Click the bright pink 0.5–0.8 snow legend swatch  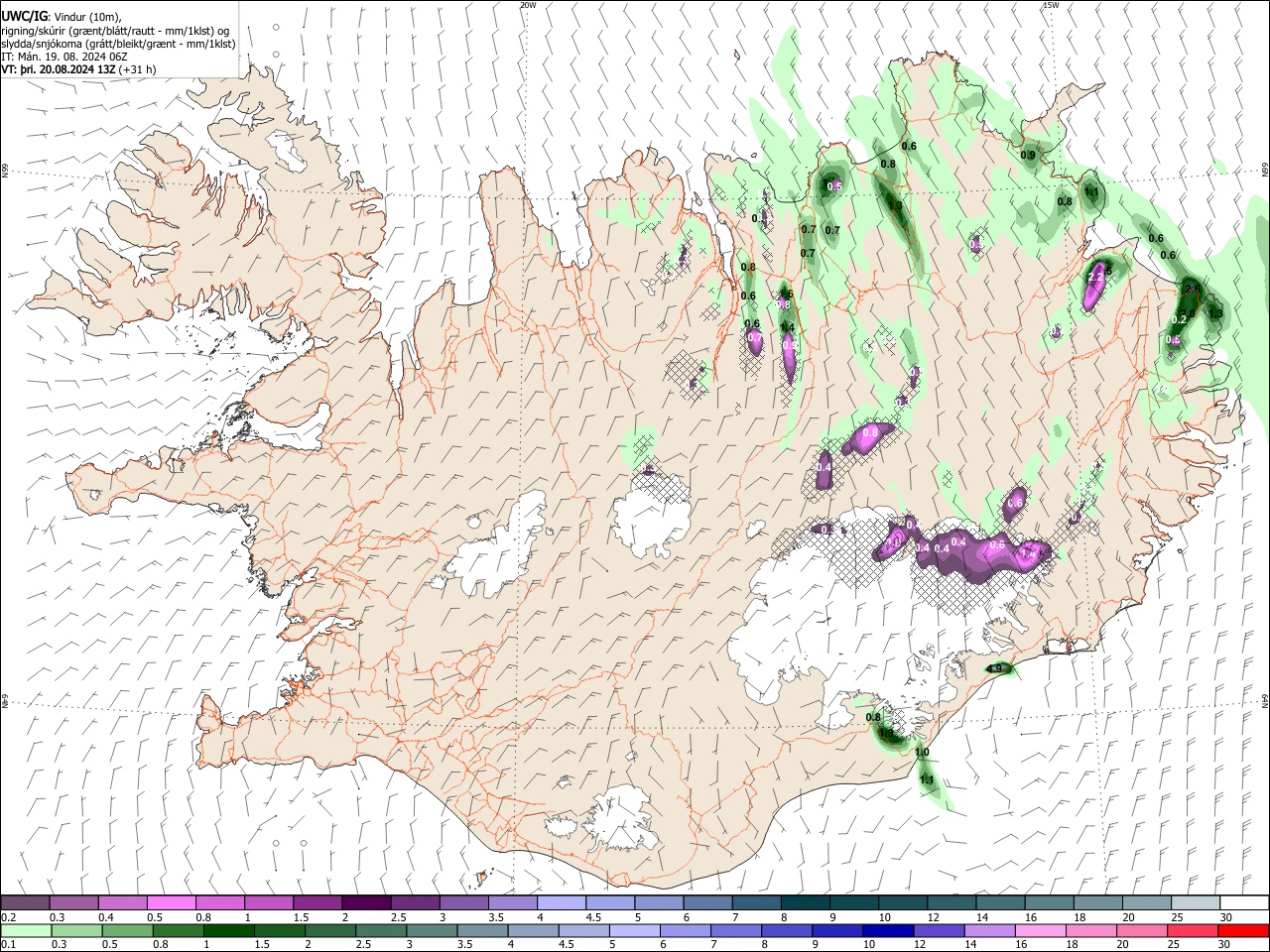[172, 902]
